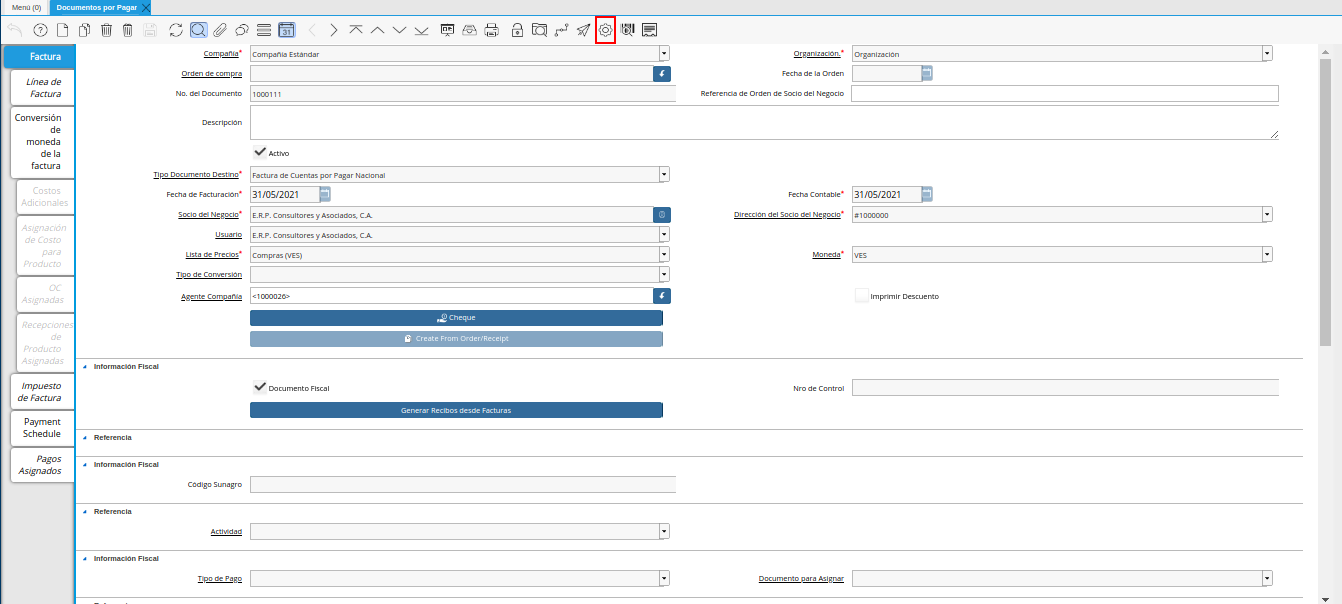Image resolution: width=1342 pixels, height=604 pixels.
Task: Open the Compañía dropdown
Action: [664, 53]
